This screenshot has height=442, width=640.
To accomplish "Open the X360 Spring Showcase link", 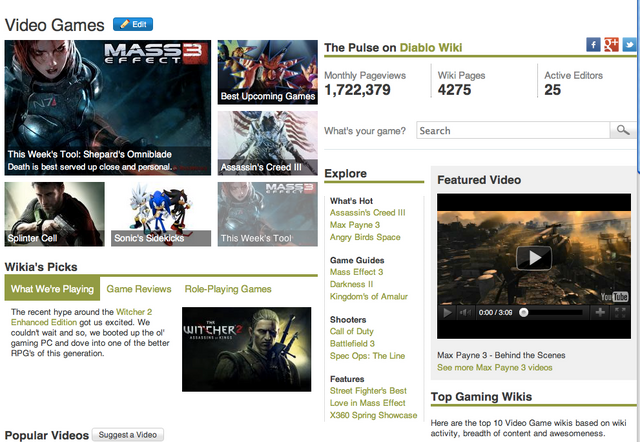I will [x=373, y=415].
